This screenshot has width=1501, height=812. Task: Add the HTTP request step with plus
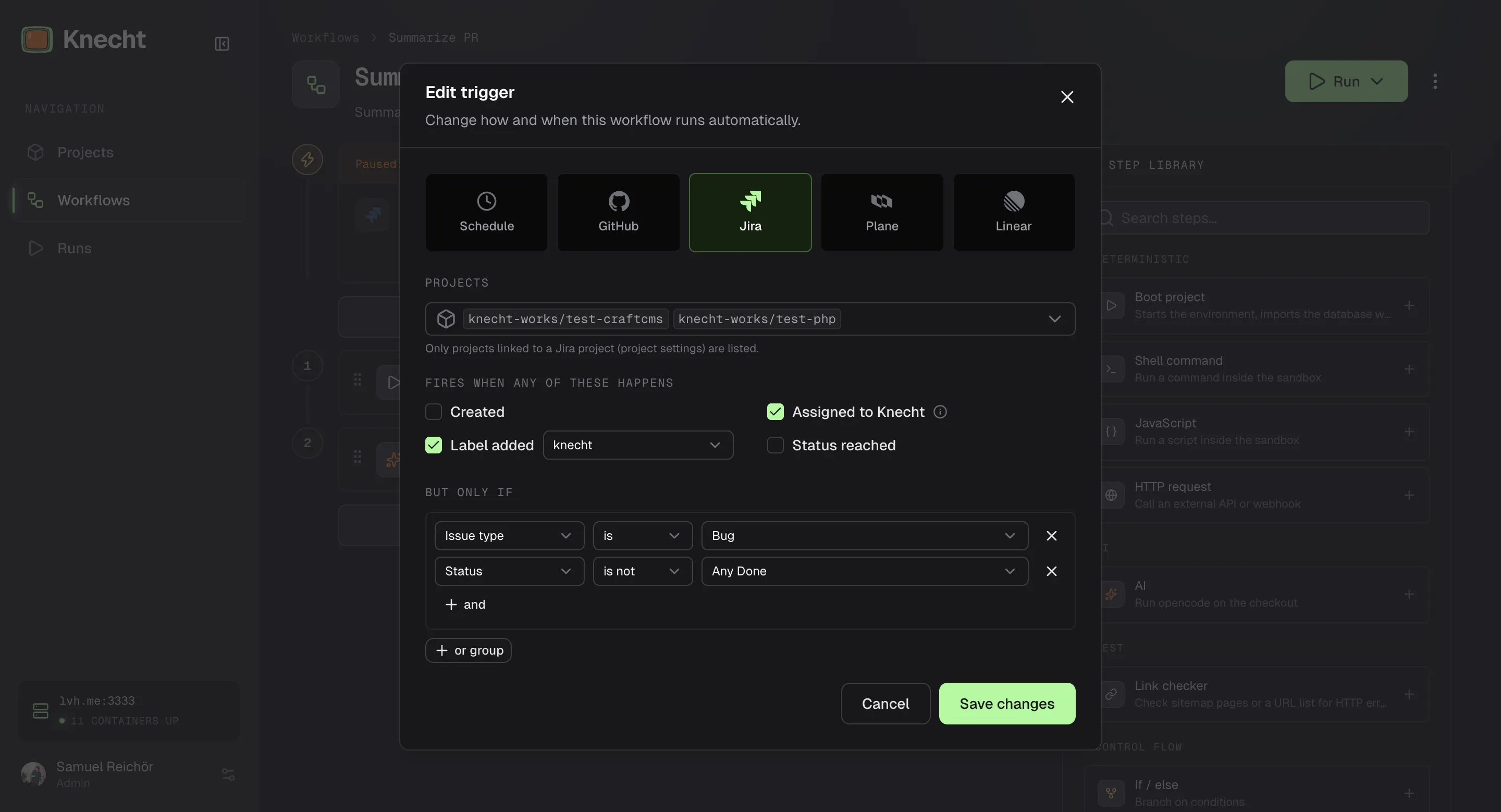pyautogui.click(x=1409, y=495)
